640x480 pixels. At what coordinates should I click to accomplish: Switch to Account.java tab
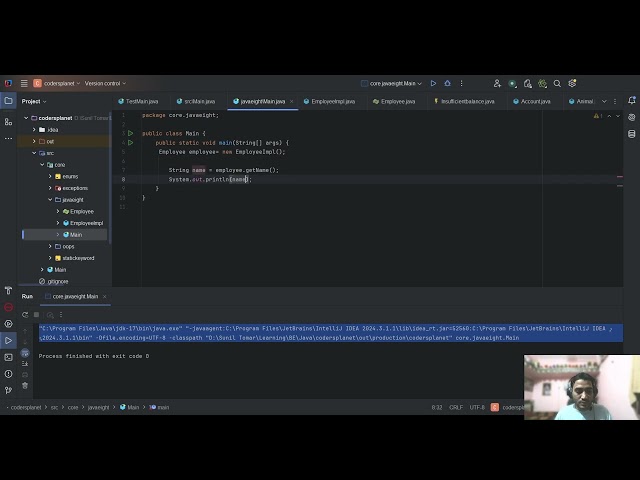[x=532, y=101]
